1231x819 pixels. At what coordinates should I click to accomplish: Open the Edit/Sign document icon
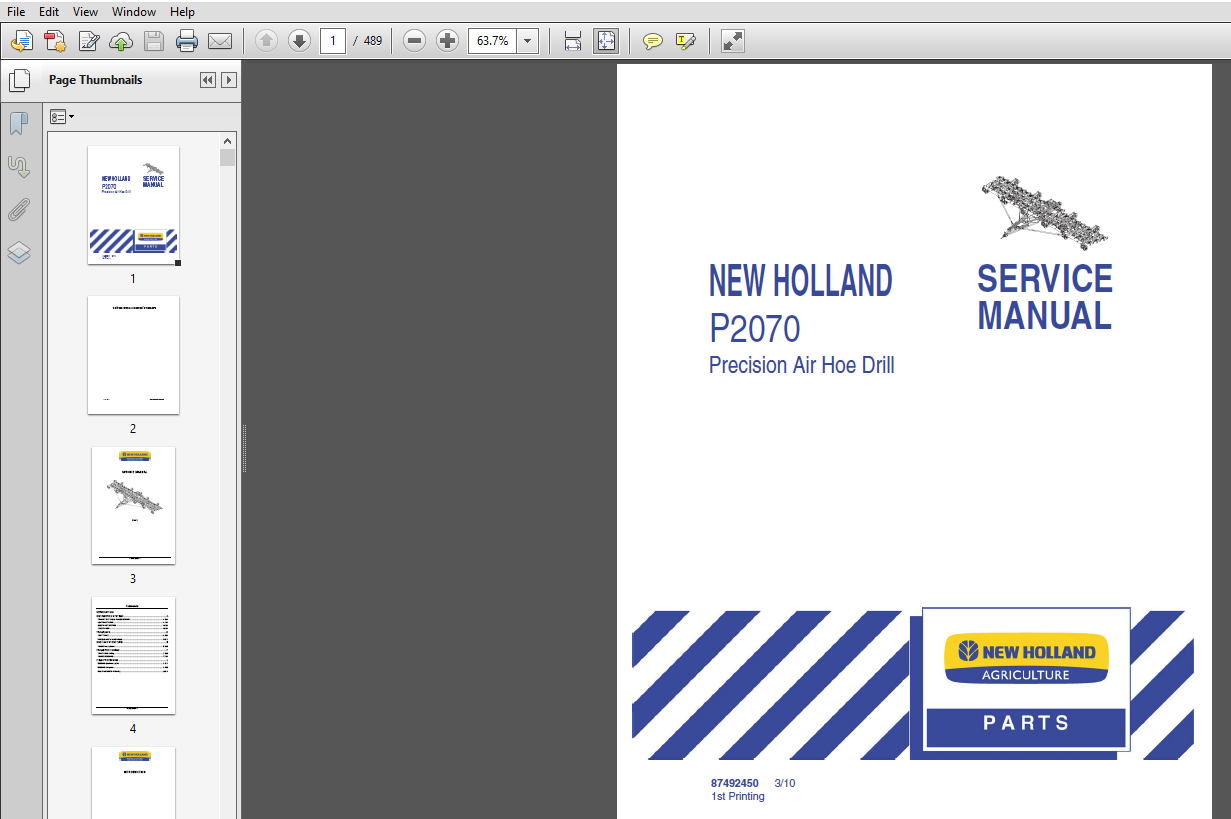[89, 41]
